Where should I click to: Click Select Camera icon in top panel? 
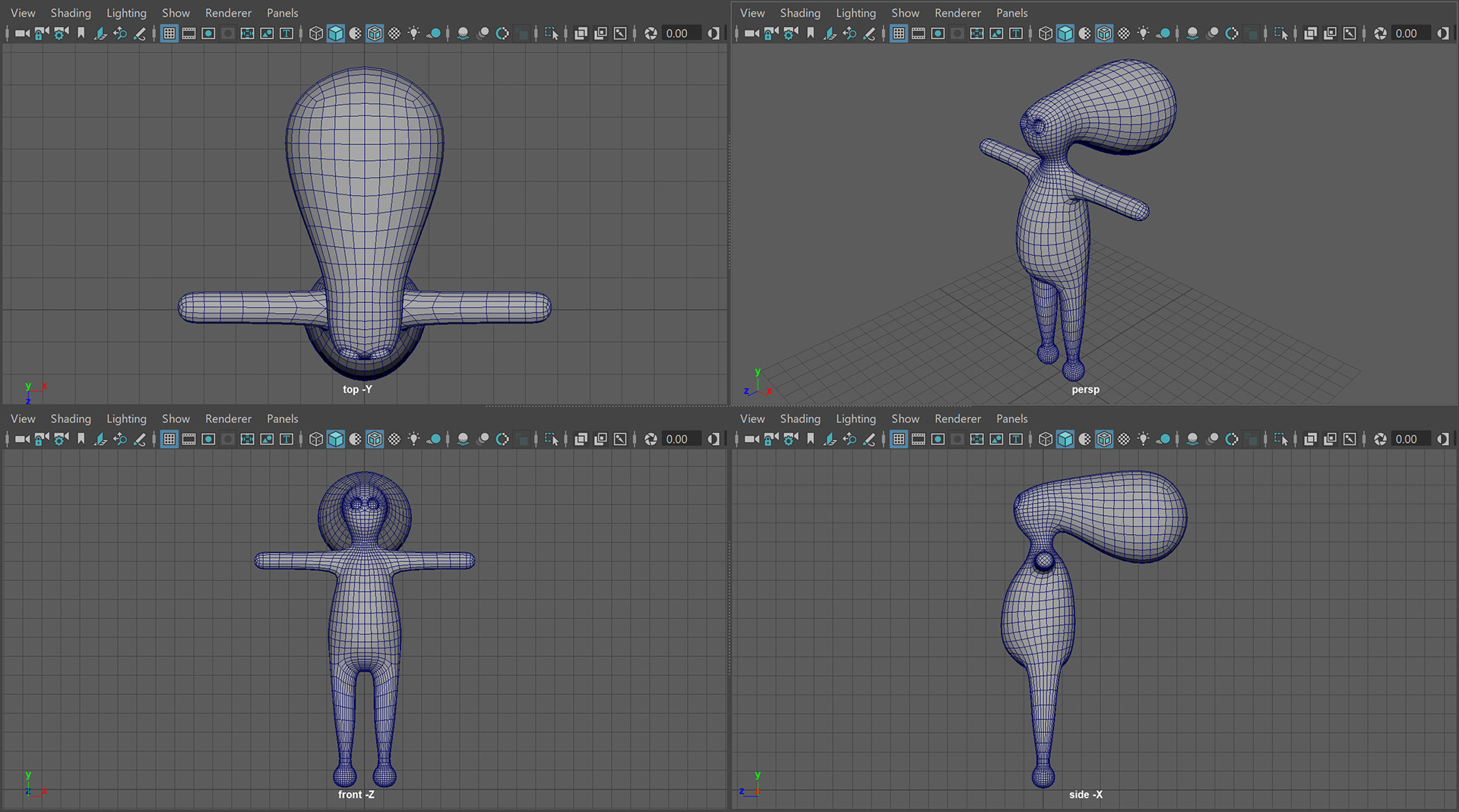(22, 33)
